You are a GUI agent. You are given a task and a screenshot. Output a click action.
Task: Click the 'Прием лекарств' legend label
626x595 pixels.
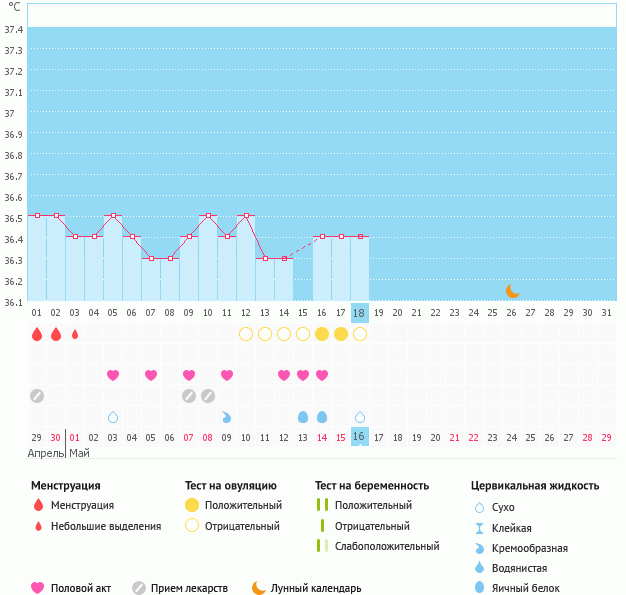pyautogui.click(x=189, y=588)
